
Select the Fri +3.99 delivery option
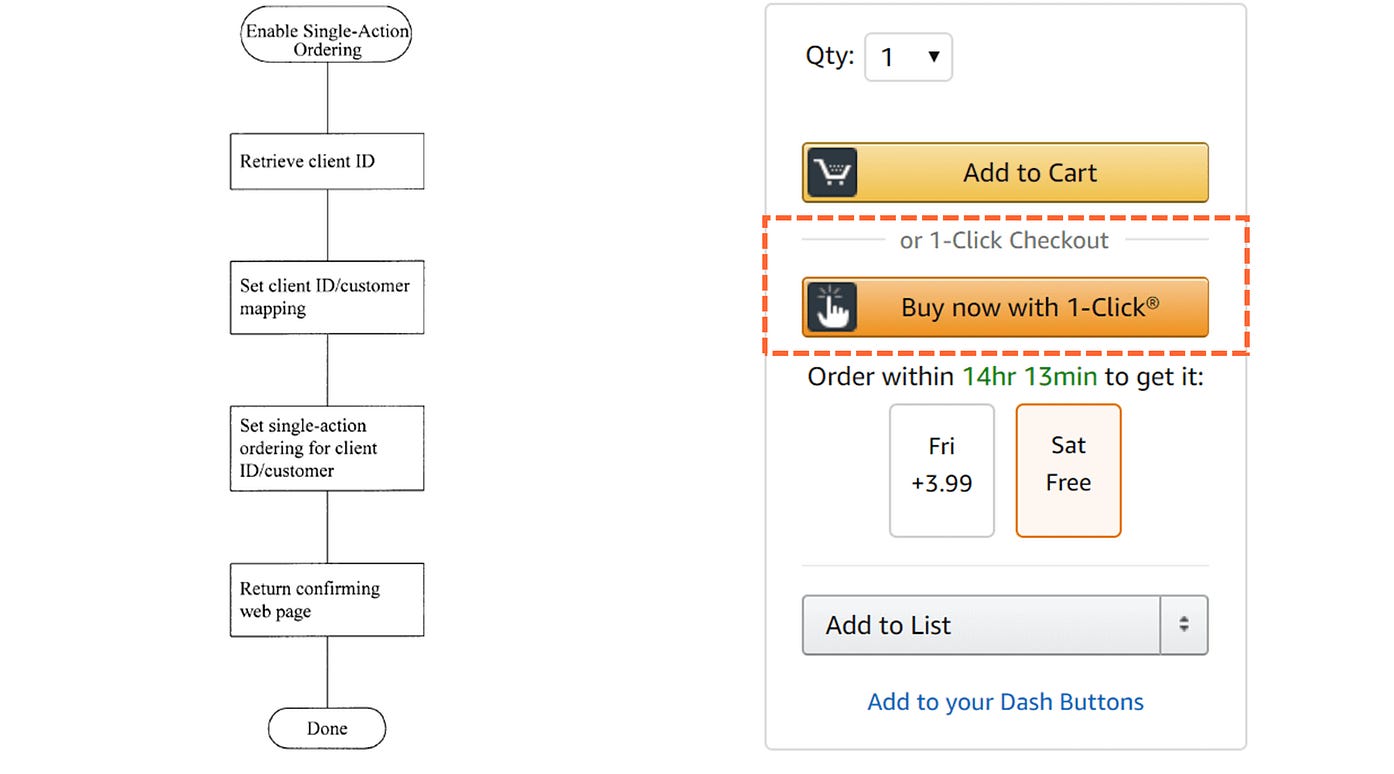(x=941, y=470)
